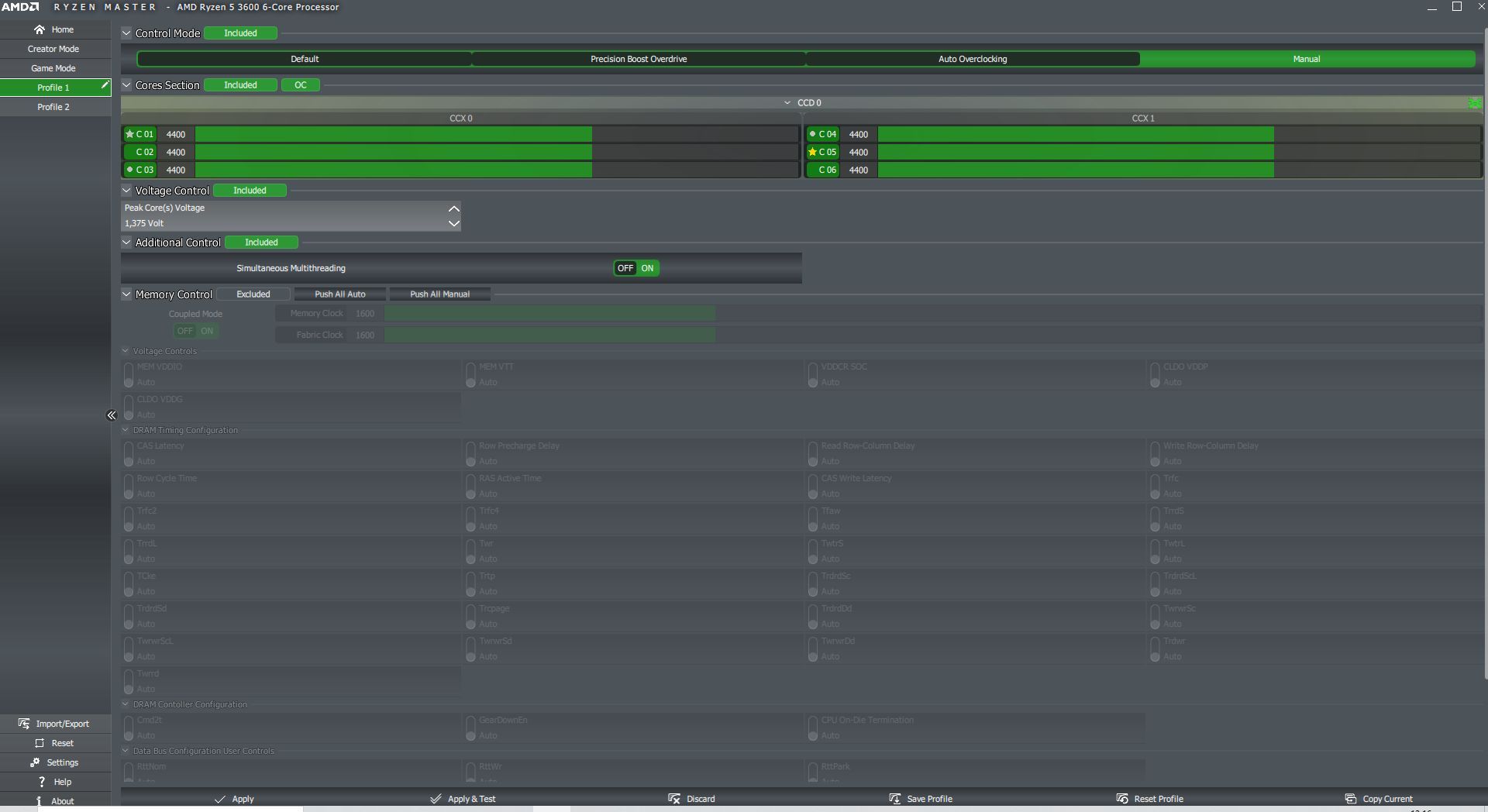
Task: Toggle Control Mode Included switch
Action: click(x=240, y=33)
